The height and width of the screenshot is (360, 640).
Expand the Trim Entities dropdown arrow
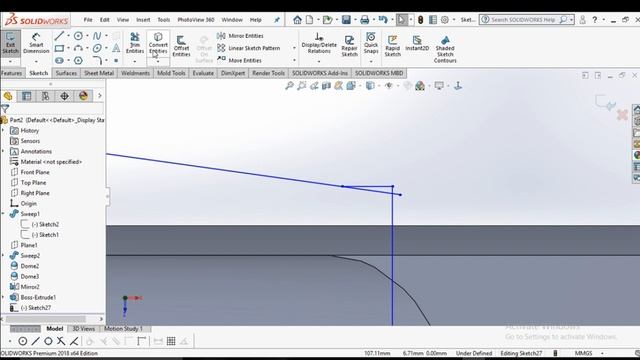pyautogui.click(x=135, y=62)
